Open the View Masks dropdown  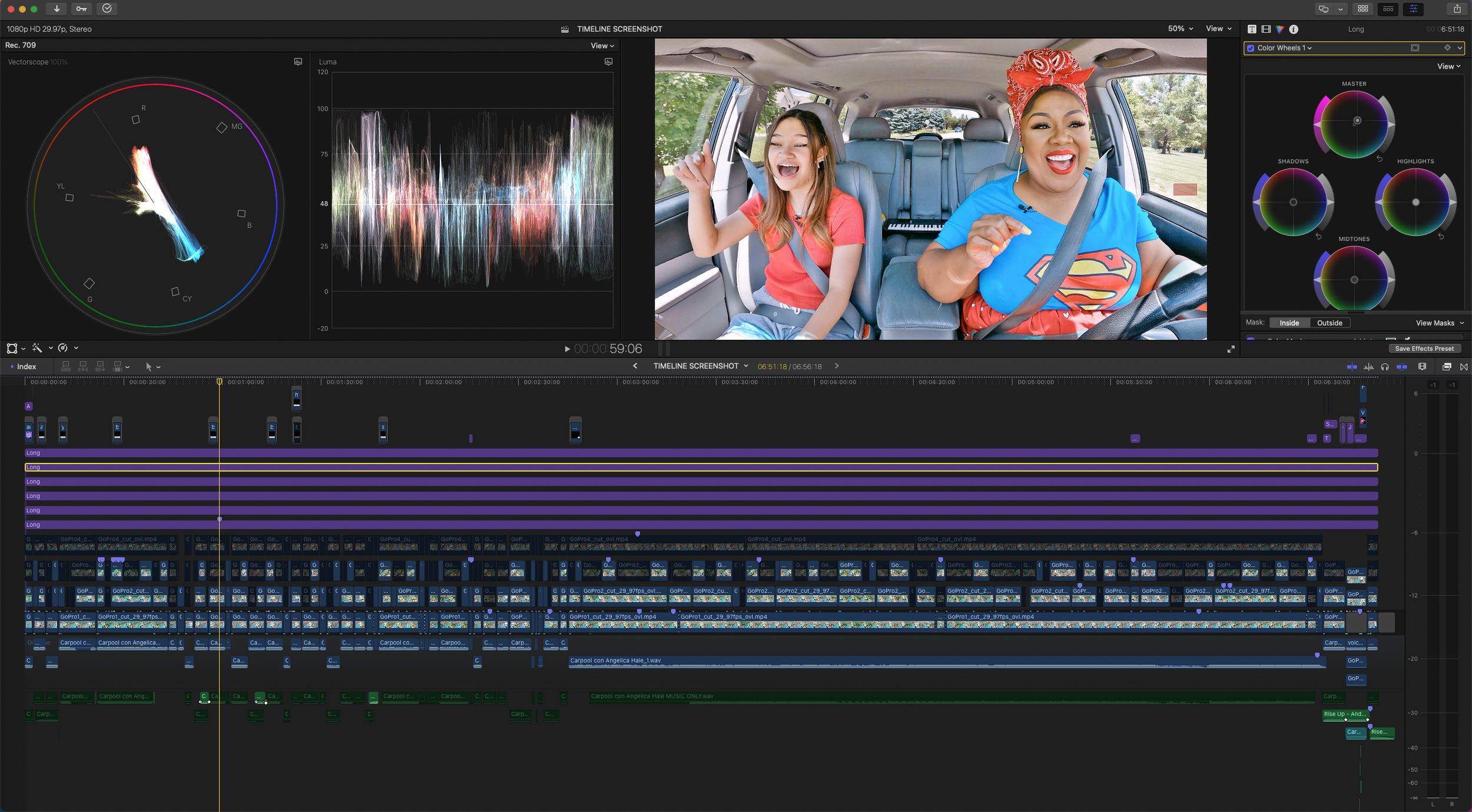[x=1440, y=323]
